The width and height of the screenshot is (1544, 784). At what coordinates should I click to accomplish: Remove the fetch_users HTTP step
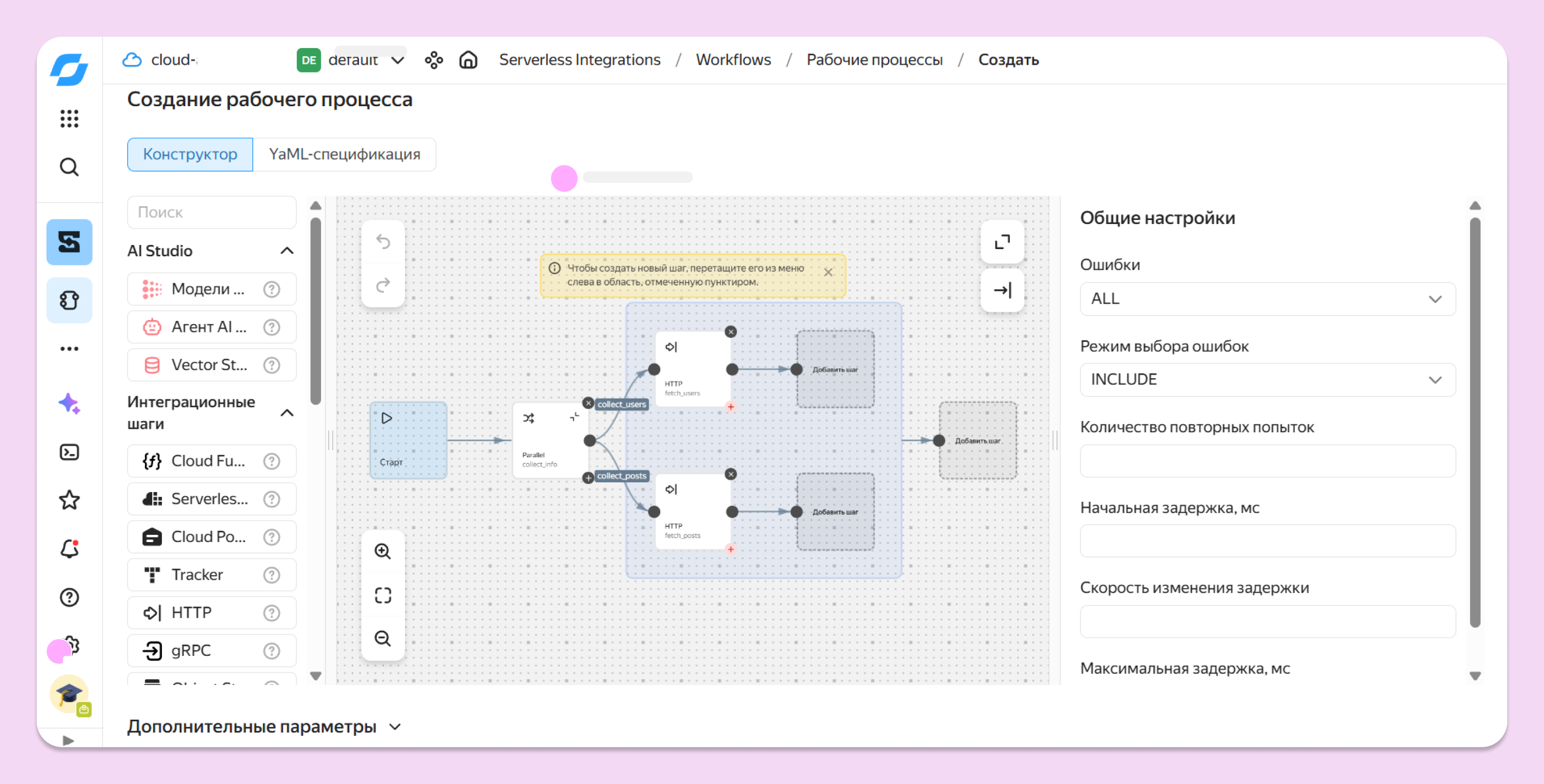(730, 331)
